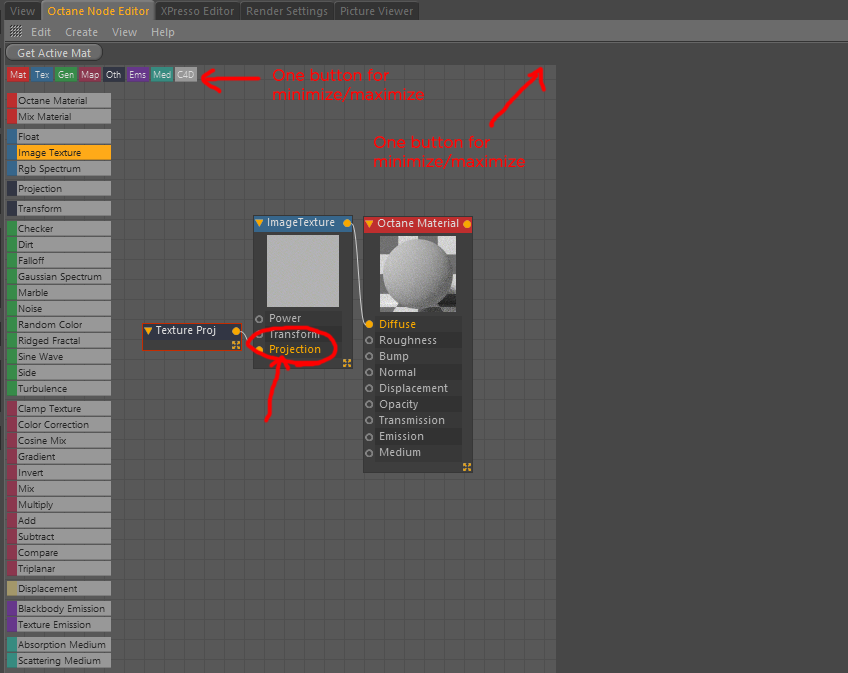Open the Create menu
848x673 pixels.
[81, 32]
